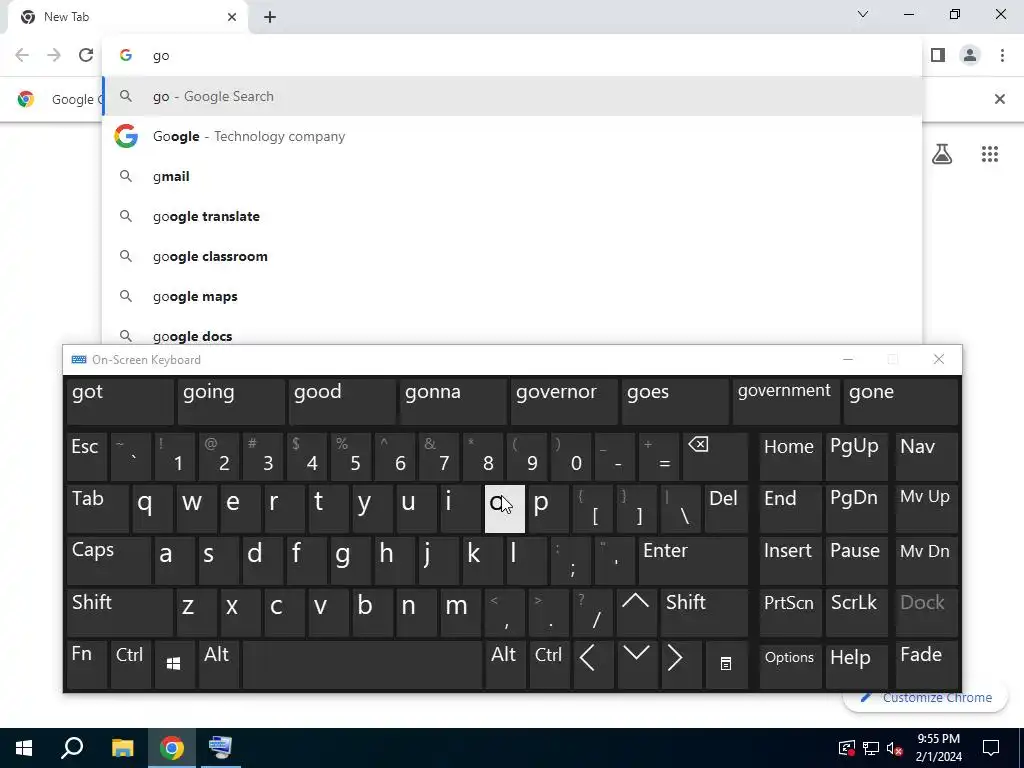
Task: Tap the context menu key on keyboard
Action: click(x=725, y=664)
